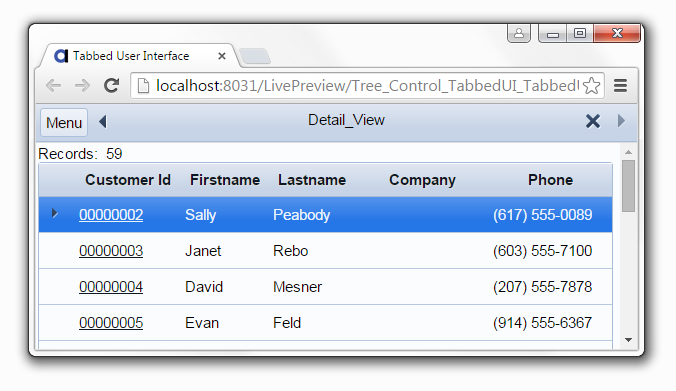Close the Tabbed User Interface tab
676x391 pixels.
[222, 56]
